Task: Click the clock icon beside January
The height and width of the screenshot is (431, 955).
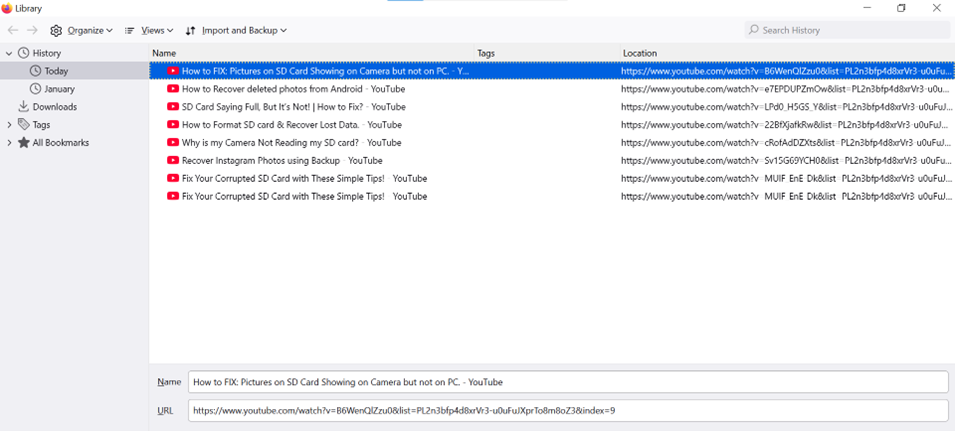Action: pos(35,89)
